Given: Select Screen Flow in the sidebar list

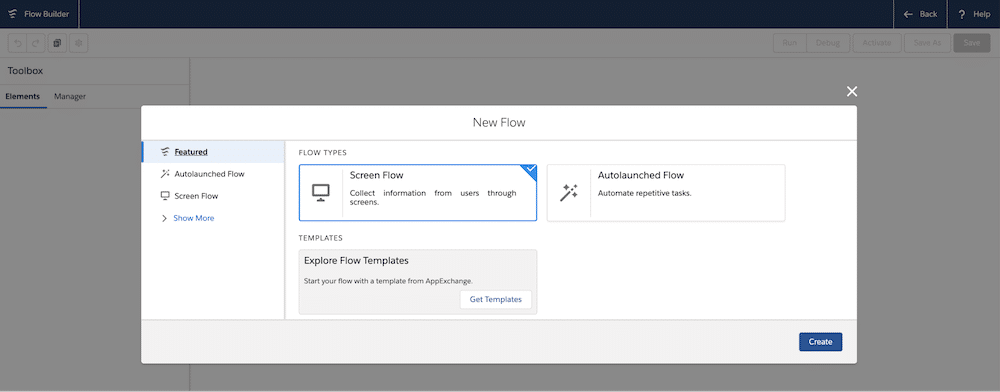Looking at the screenshot, I should [213, 196].
